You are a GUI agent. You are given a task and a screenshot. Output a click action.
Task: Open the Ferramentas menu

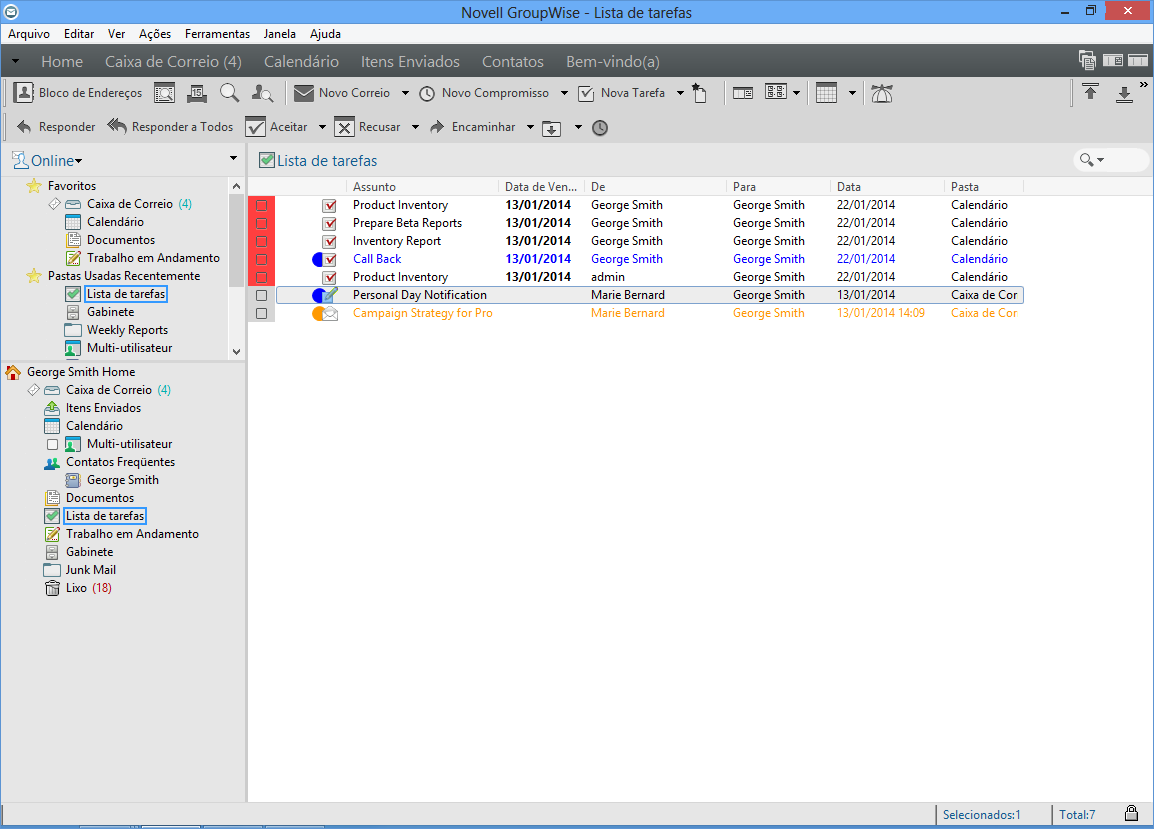coord(217,34)
